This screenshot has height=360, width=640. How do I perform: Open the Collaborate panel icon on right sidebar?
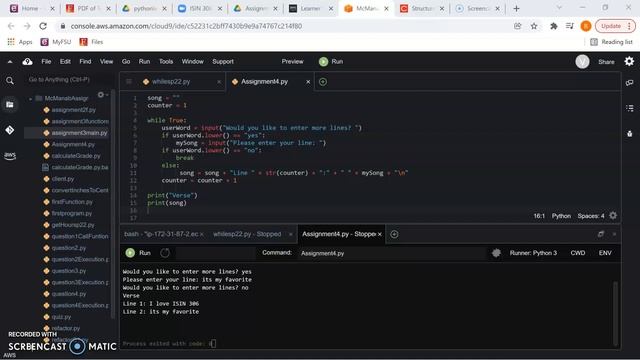[629, 83]
